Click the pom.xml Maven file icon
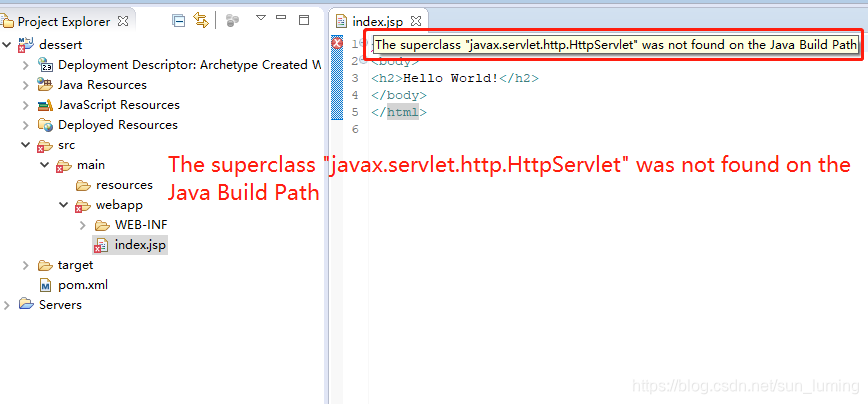Image resolution: width=868 pixels, height=404 pixels. [x=46, y=286]
